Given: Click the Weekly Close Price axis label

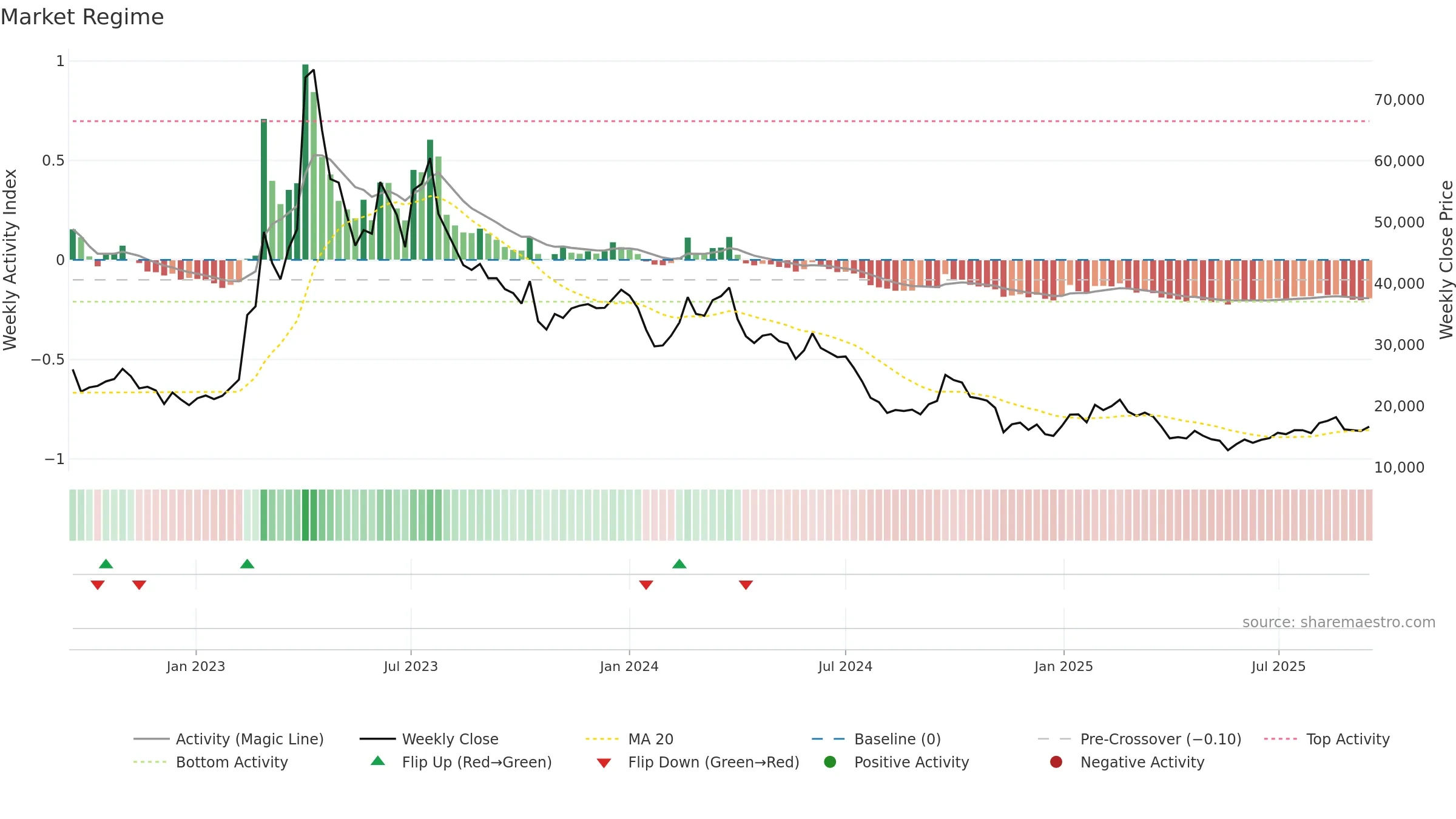Looking at the screenshot, I should (1446, 260).
